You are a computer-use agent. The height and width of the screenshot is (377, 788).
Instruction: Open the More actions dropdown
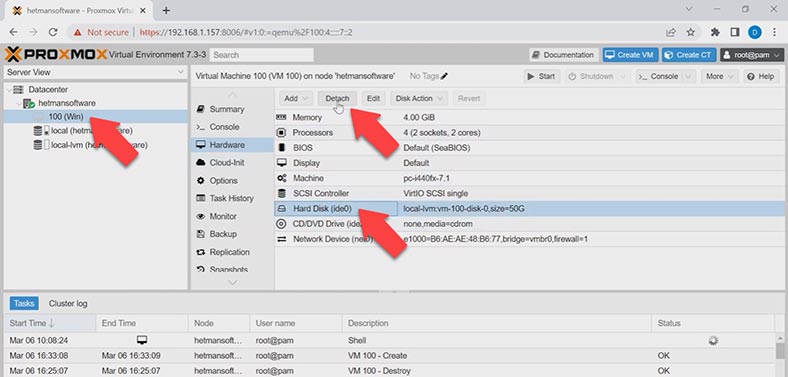719,76
